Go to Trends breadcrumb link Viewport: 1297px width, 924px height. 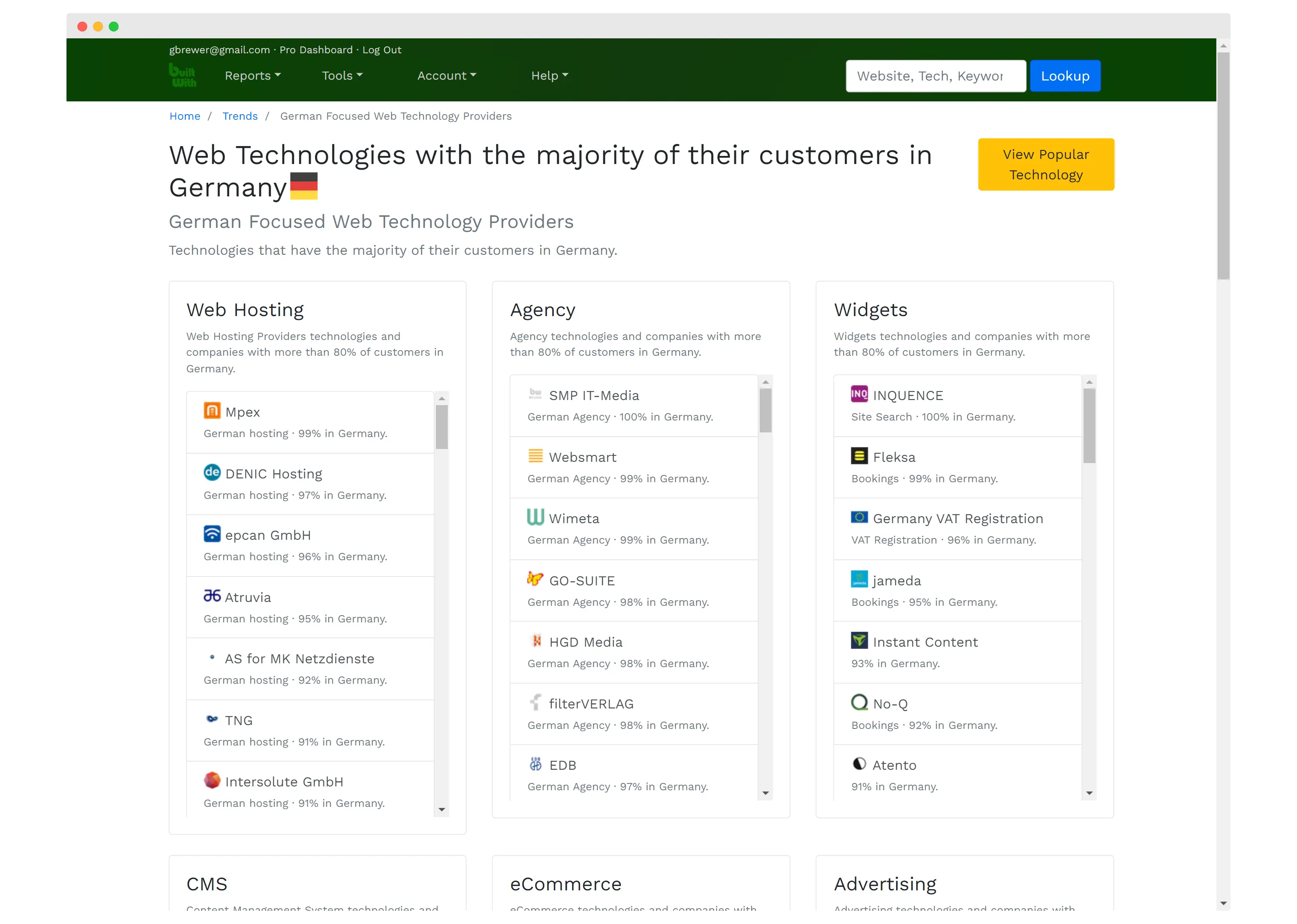239,116
